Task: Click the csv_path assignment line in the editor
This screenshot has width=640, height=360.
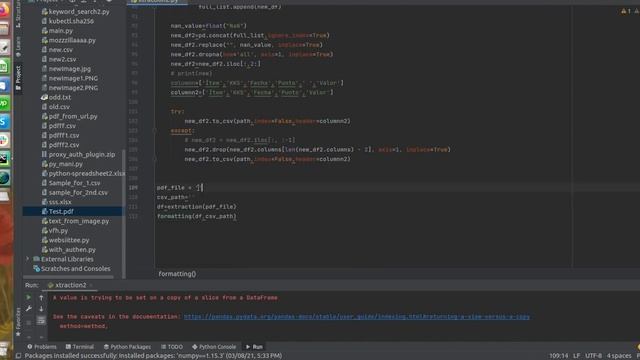Action: [176, 197]
